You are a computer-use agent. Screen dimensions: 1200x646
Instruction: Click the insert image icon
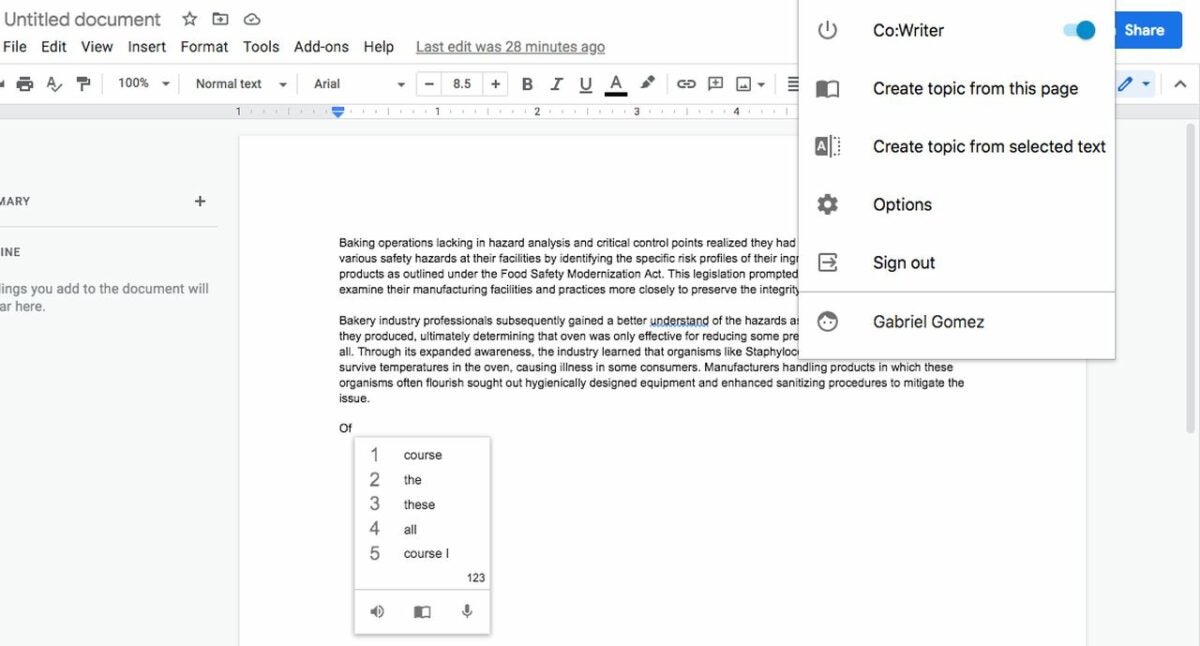pyautogui.click(x=744, y=84)
